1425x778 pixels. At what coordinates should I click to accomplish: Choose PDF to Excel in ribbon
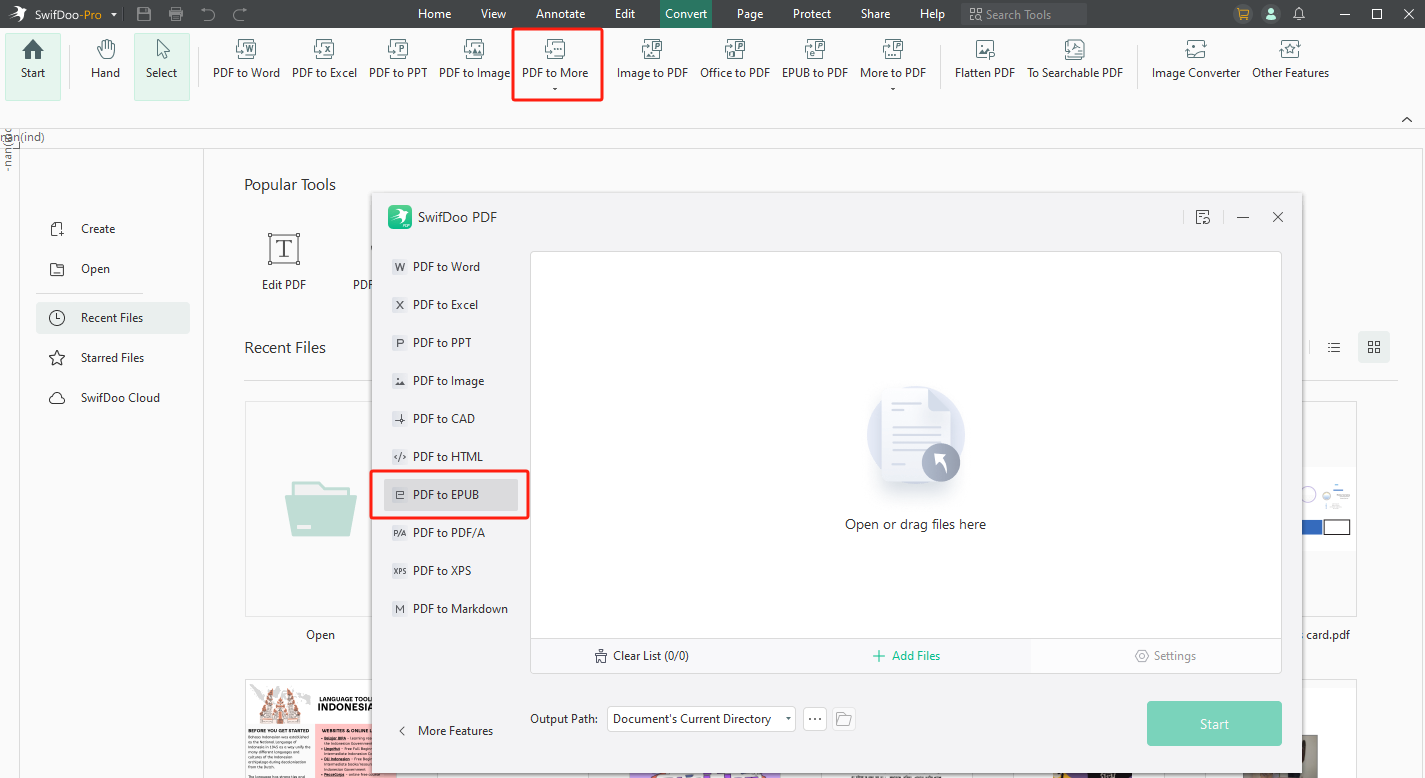pos(324,60)
